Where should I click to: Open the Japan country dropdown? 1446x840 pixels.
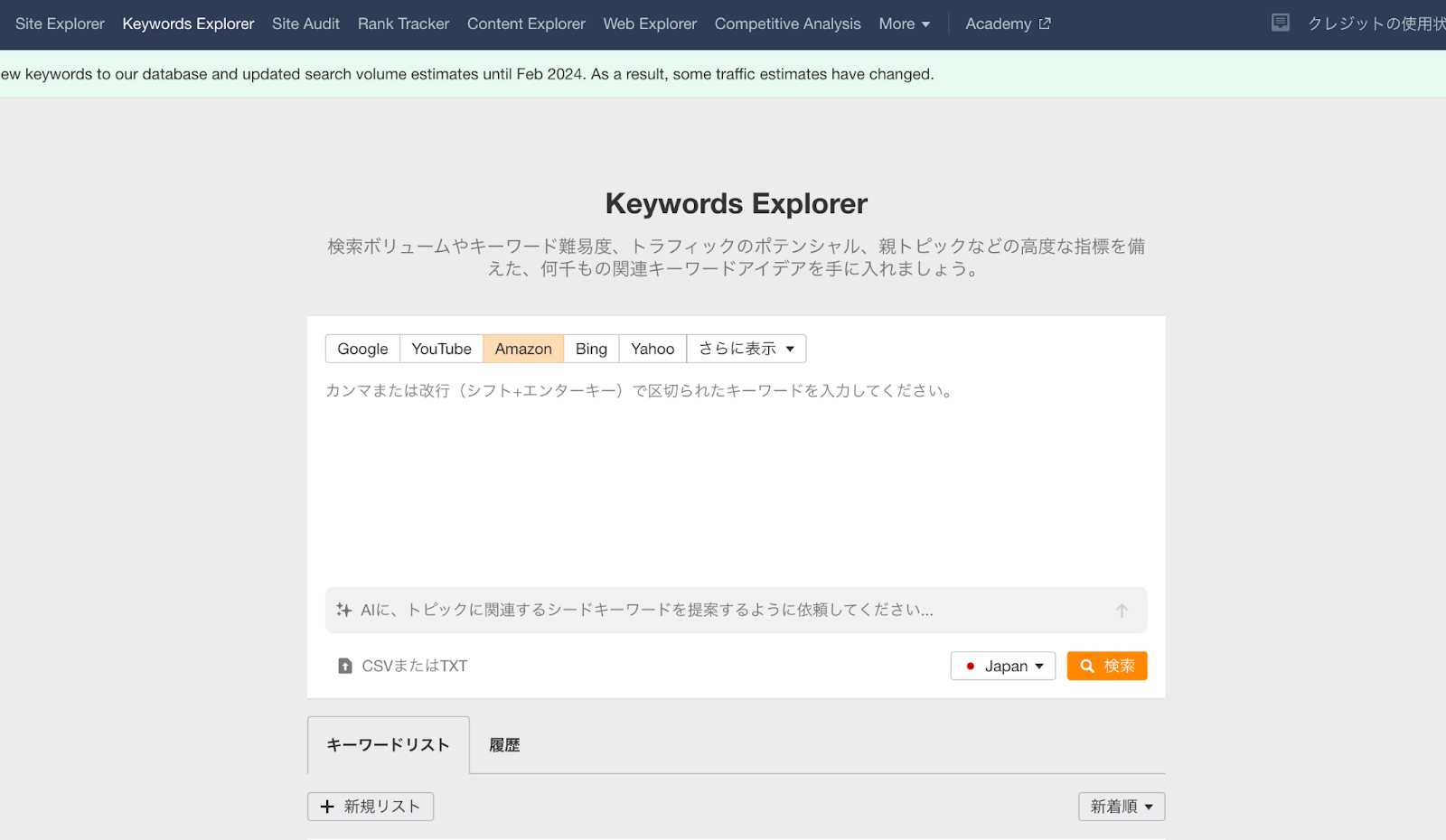tap(1003, 666)
